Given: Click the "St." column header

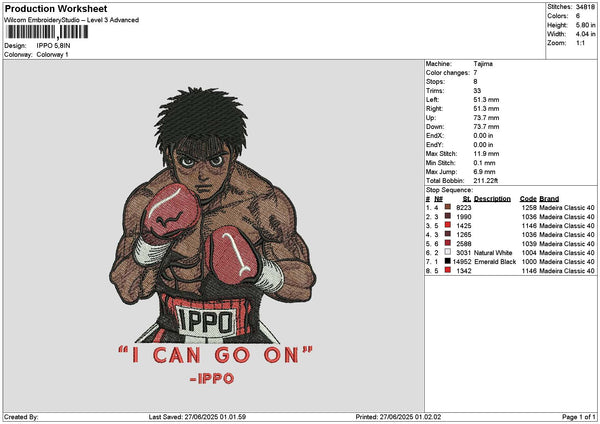Looking at the screenshot, I should (467, 199).
